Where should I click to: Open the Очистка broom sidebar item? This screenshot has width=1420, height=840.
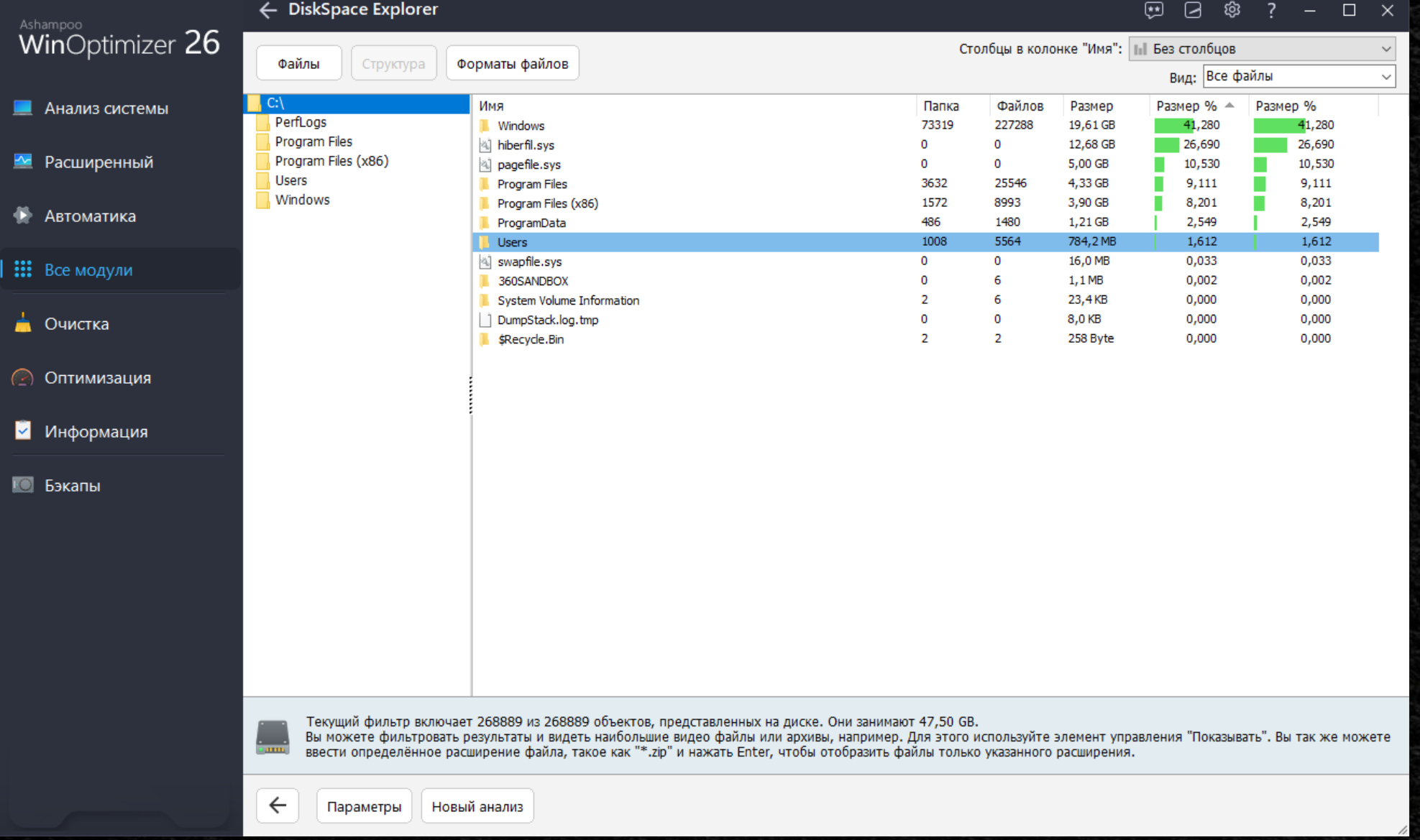76,324
